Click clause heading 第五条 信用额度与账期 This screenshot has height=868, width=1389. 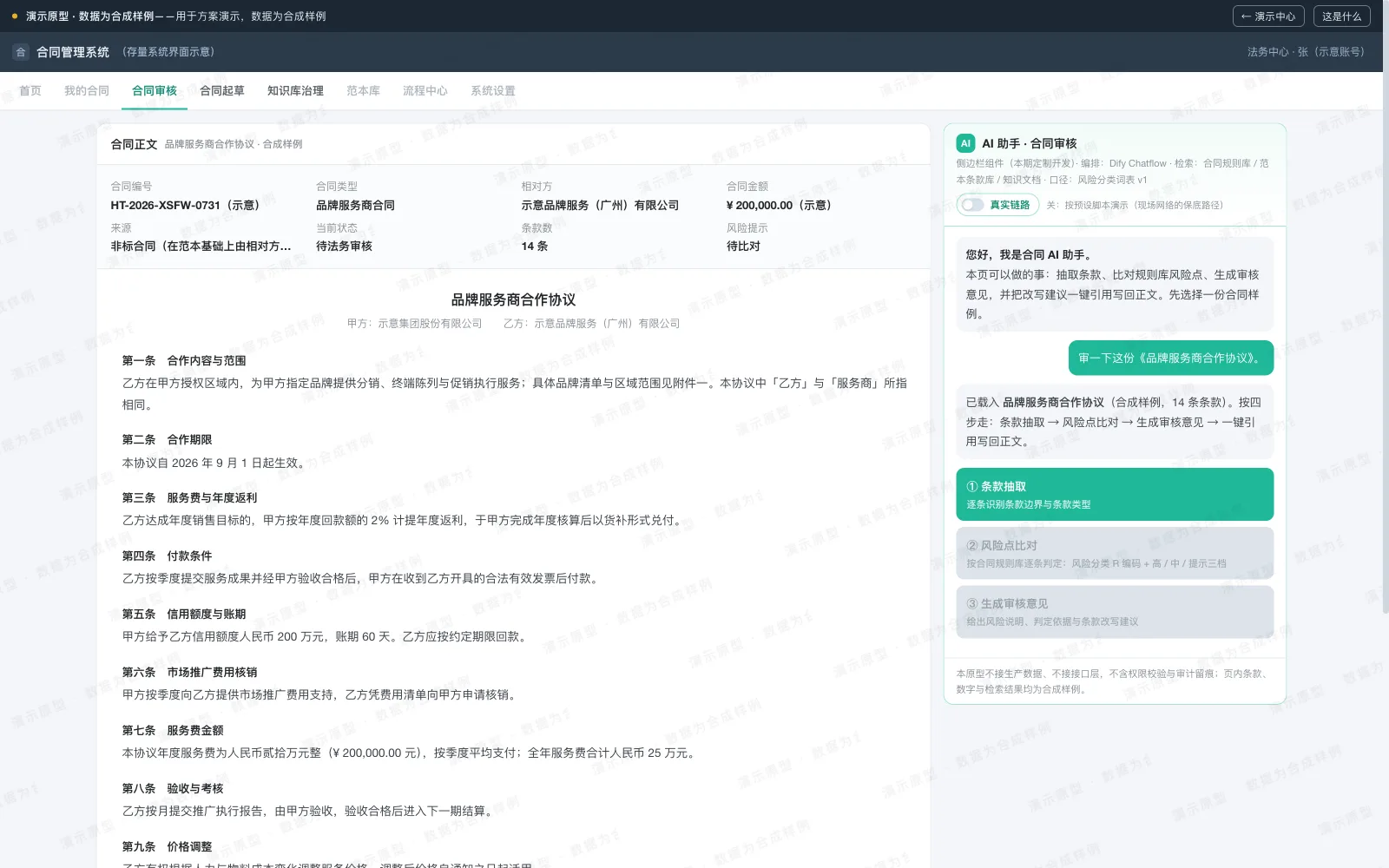pos(184,615)
